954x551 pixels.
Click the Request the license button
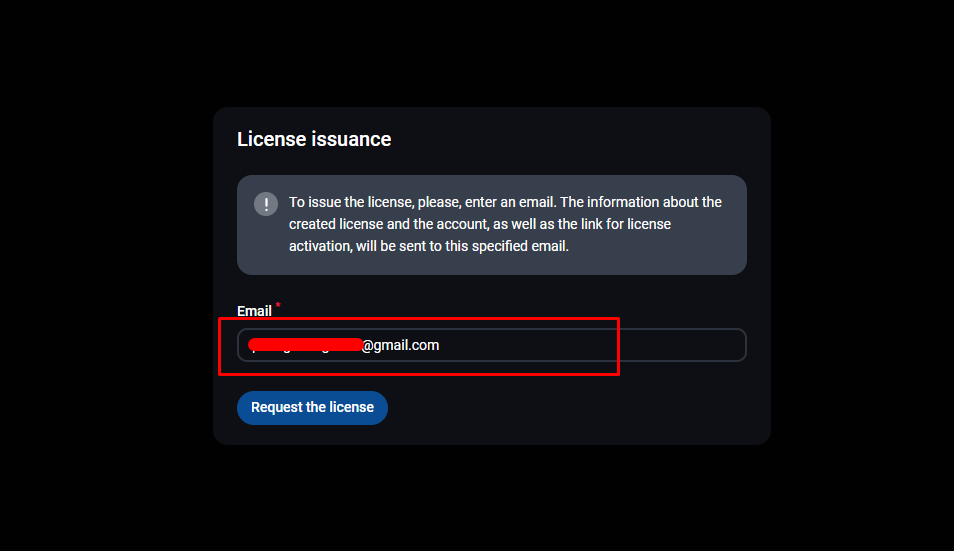coord(312,407)
